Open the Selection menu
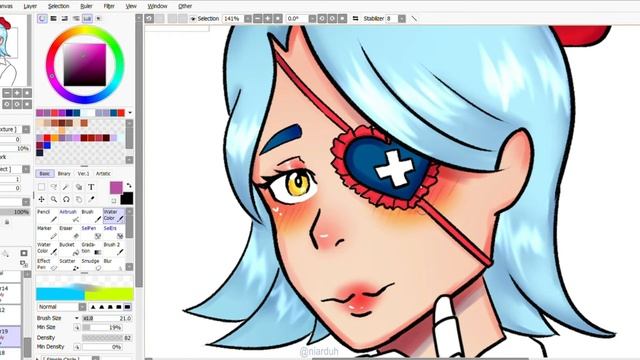The width and height of the screenshot is (640, 360). [x=58, y=6]
